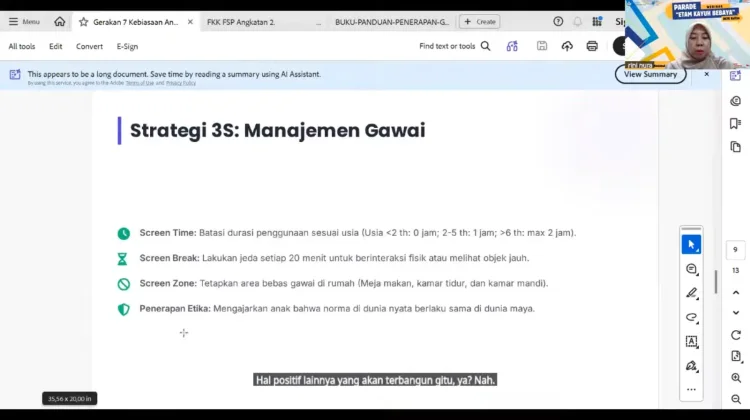Close the Gerakan 7 Kebiasaan tab
750x420 pixels.
(x=190, y=22)
